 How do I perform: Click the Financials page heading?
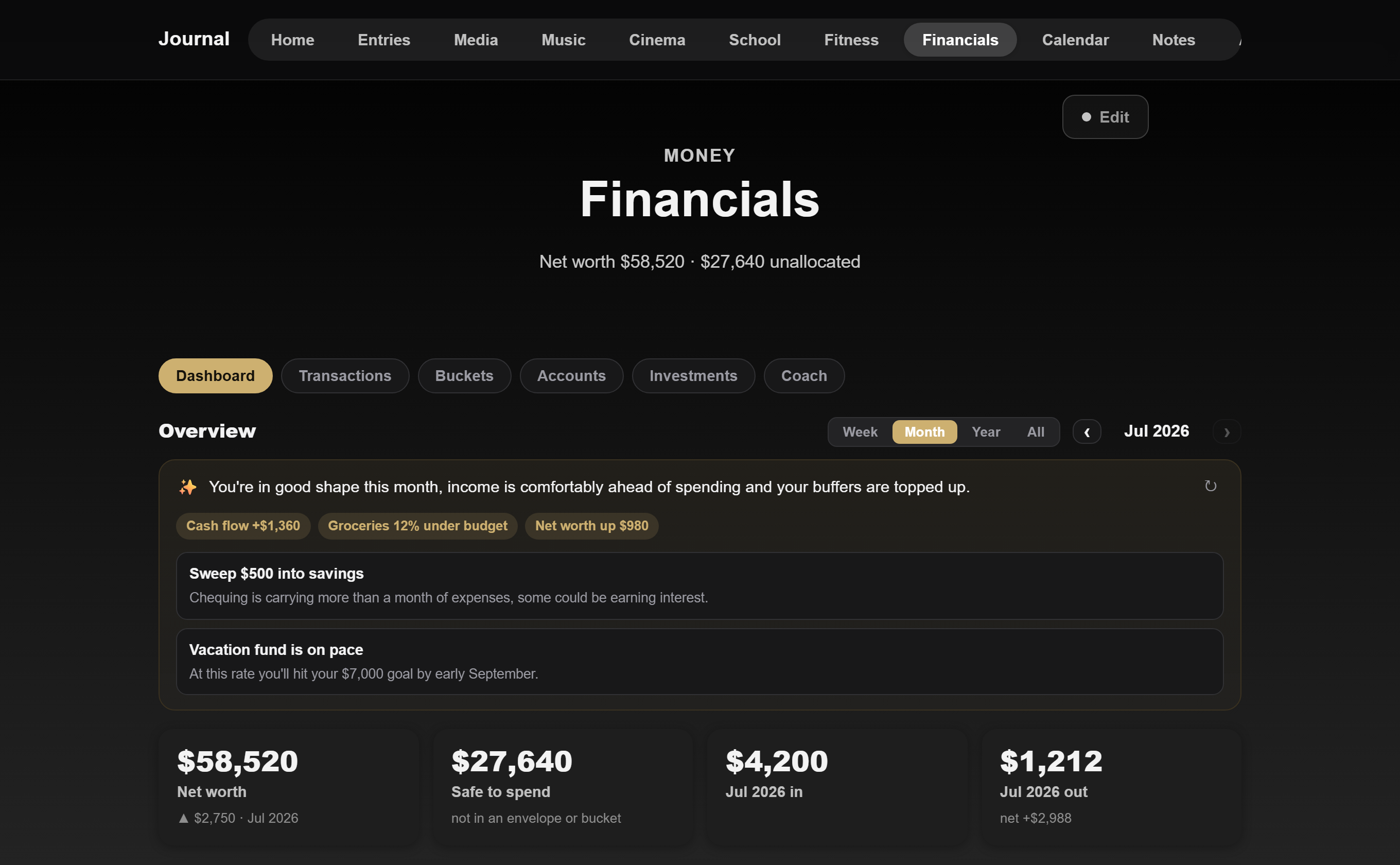(x=699, y=199)
